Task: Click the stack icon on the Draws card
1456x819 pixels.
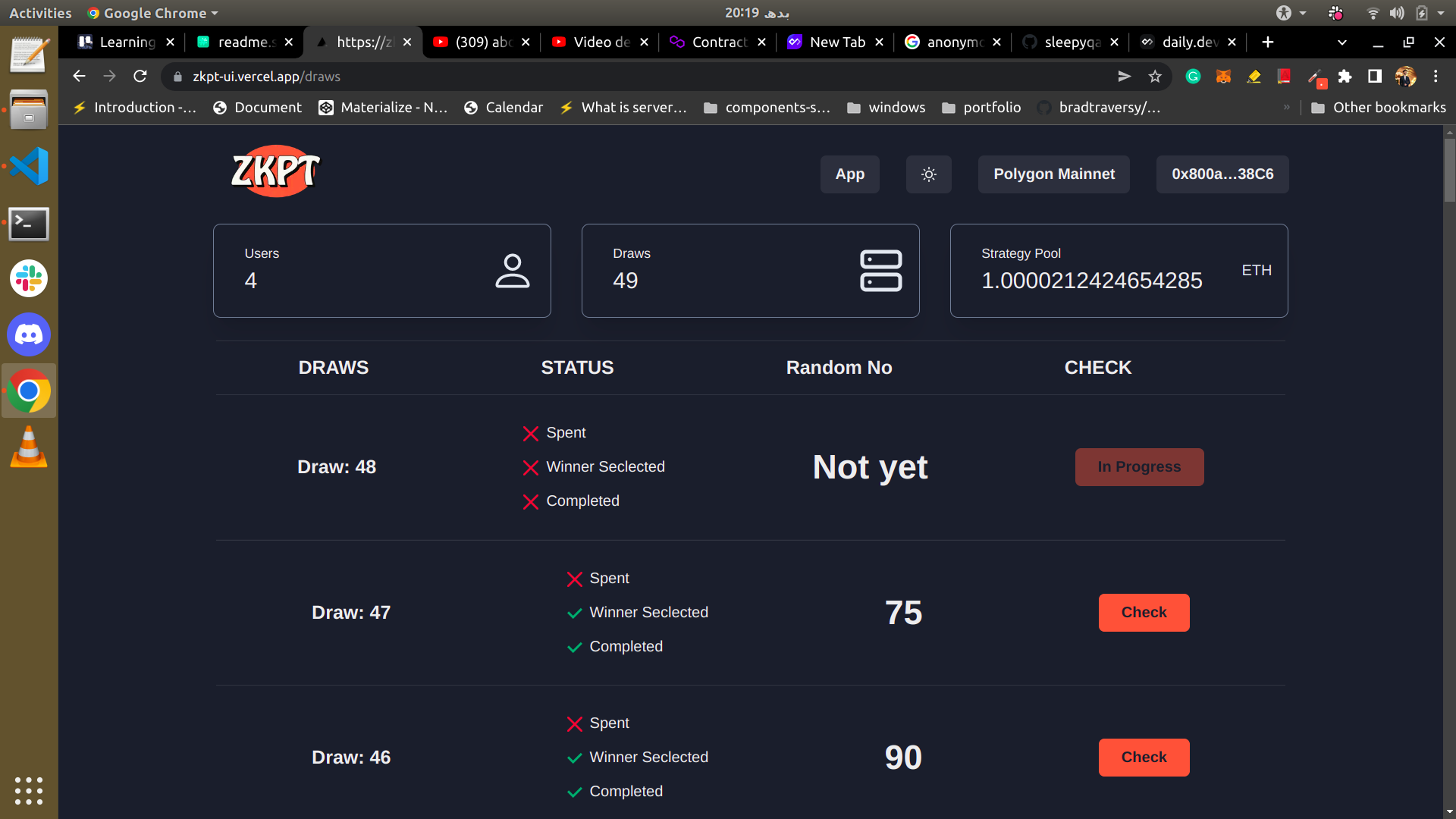Action: tap(880, 270)
